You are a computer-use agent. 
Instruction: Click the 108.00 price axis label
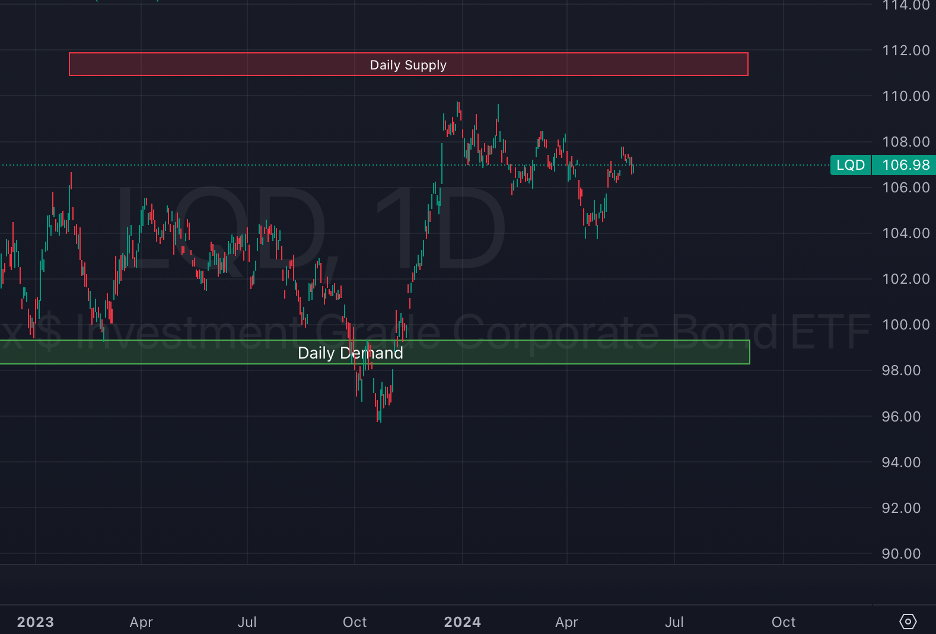coord(906,142)
